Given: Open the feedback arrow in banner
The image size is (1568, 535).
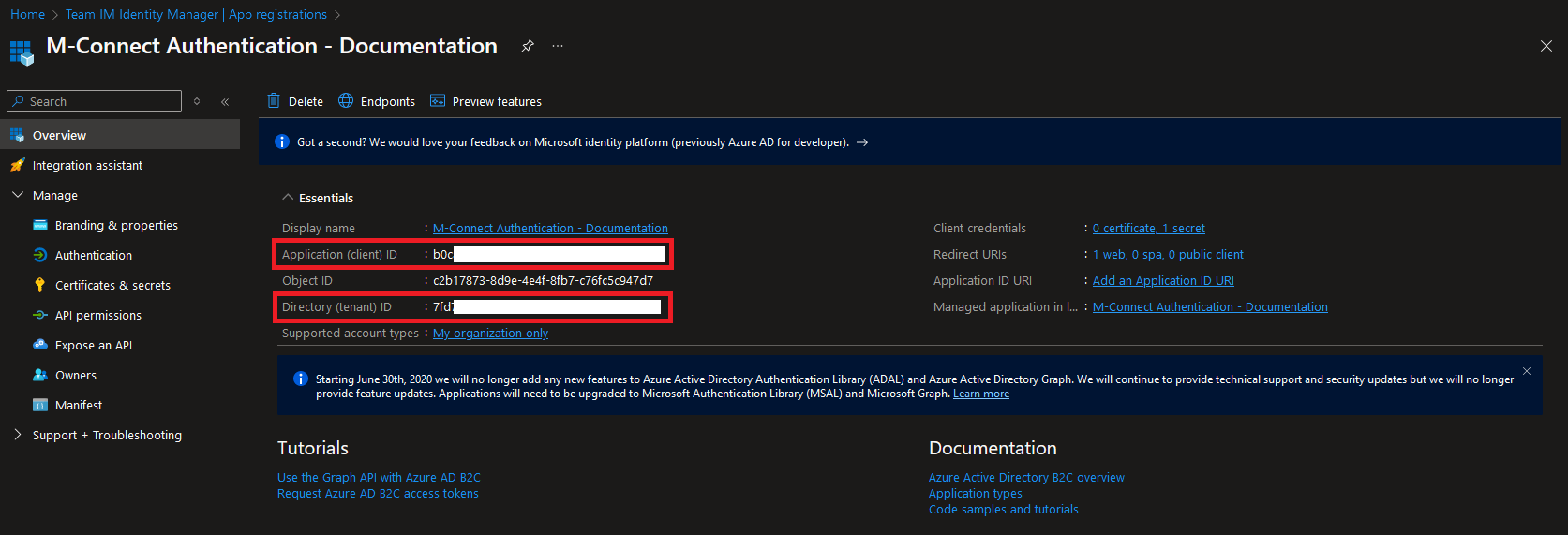Looking at the screenshot, I should click(x=862, y=142).
